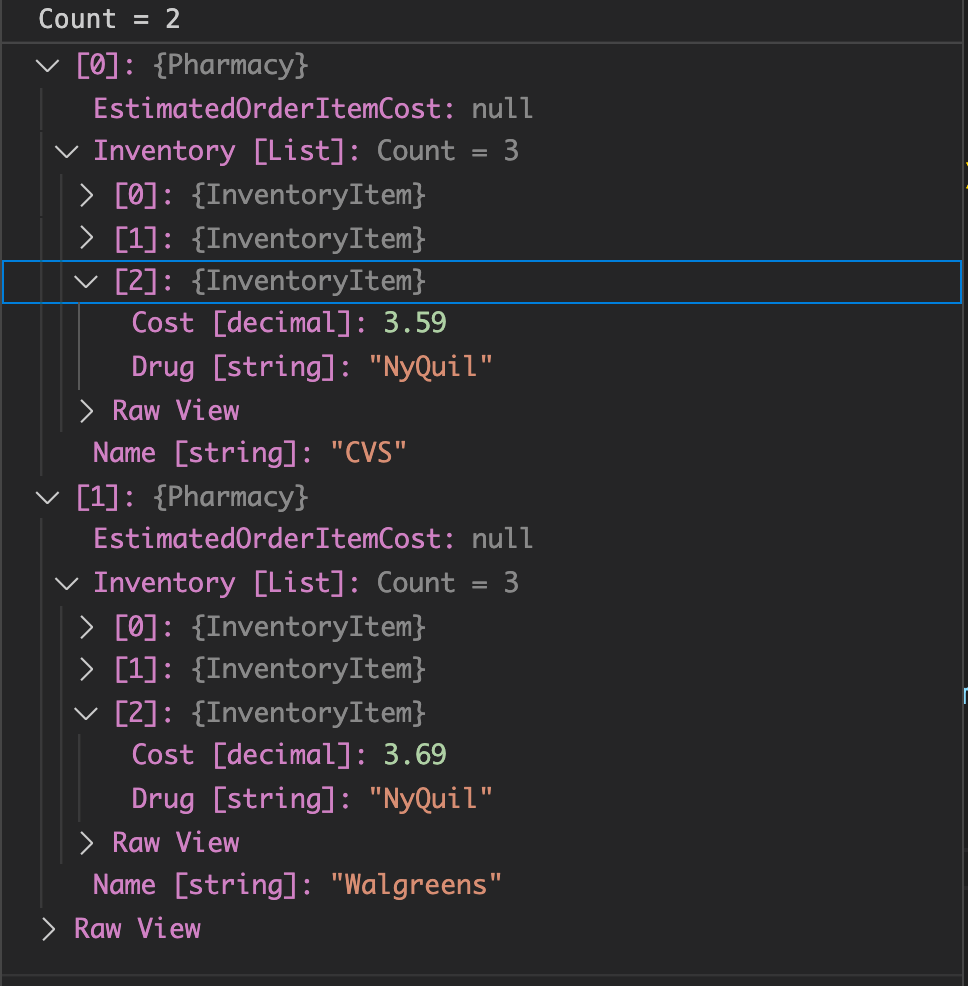Viewport: 968px width, 986px height.
Task: Collapse Walgreens inventory item [2] with cost 3.69
Action: (x=86, y=714)
